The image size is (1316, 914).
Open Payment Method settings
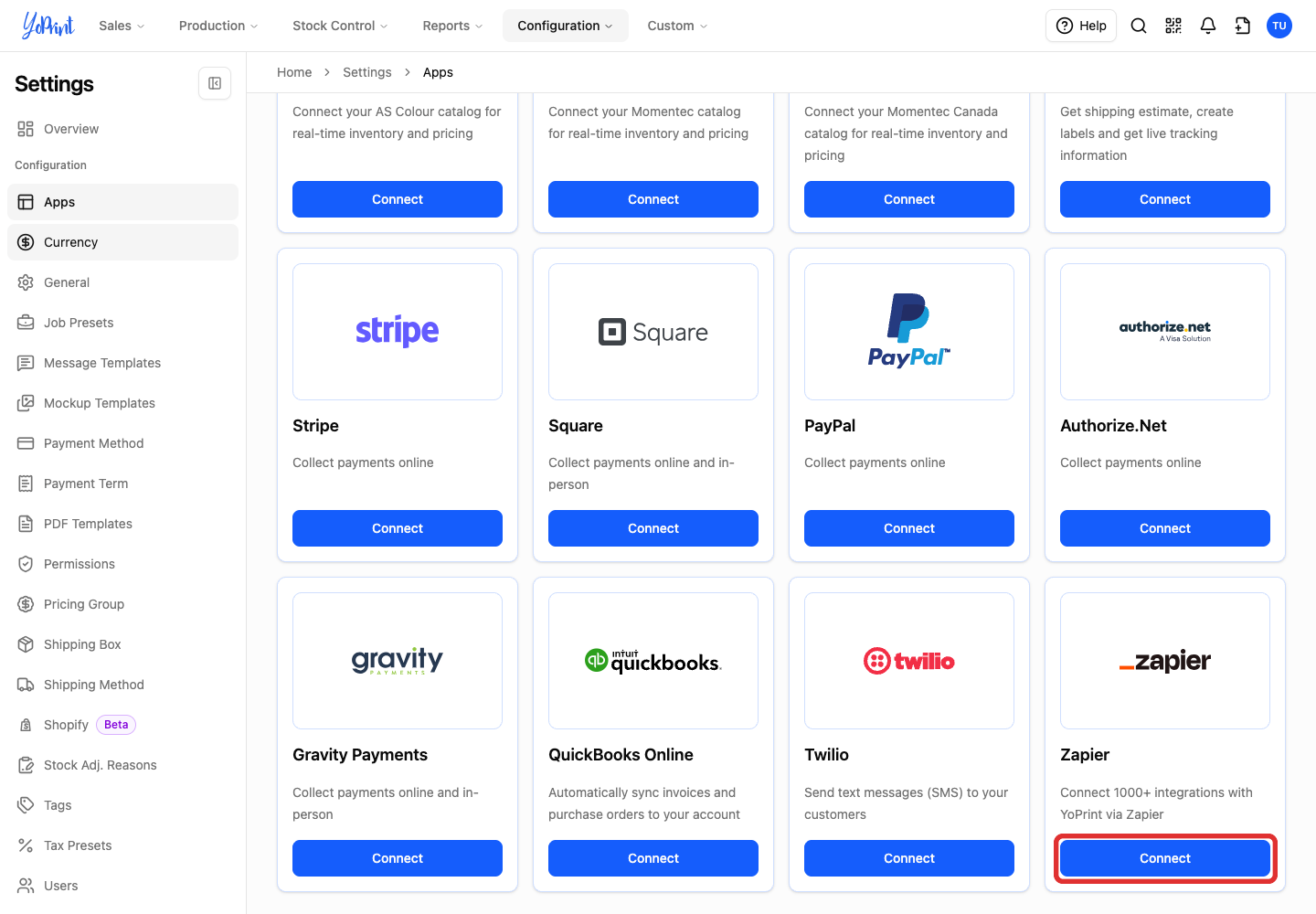(x=122, y=443)
